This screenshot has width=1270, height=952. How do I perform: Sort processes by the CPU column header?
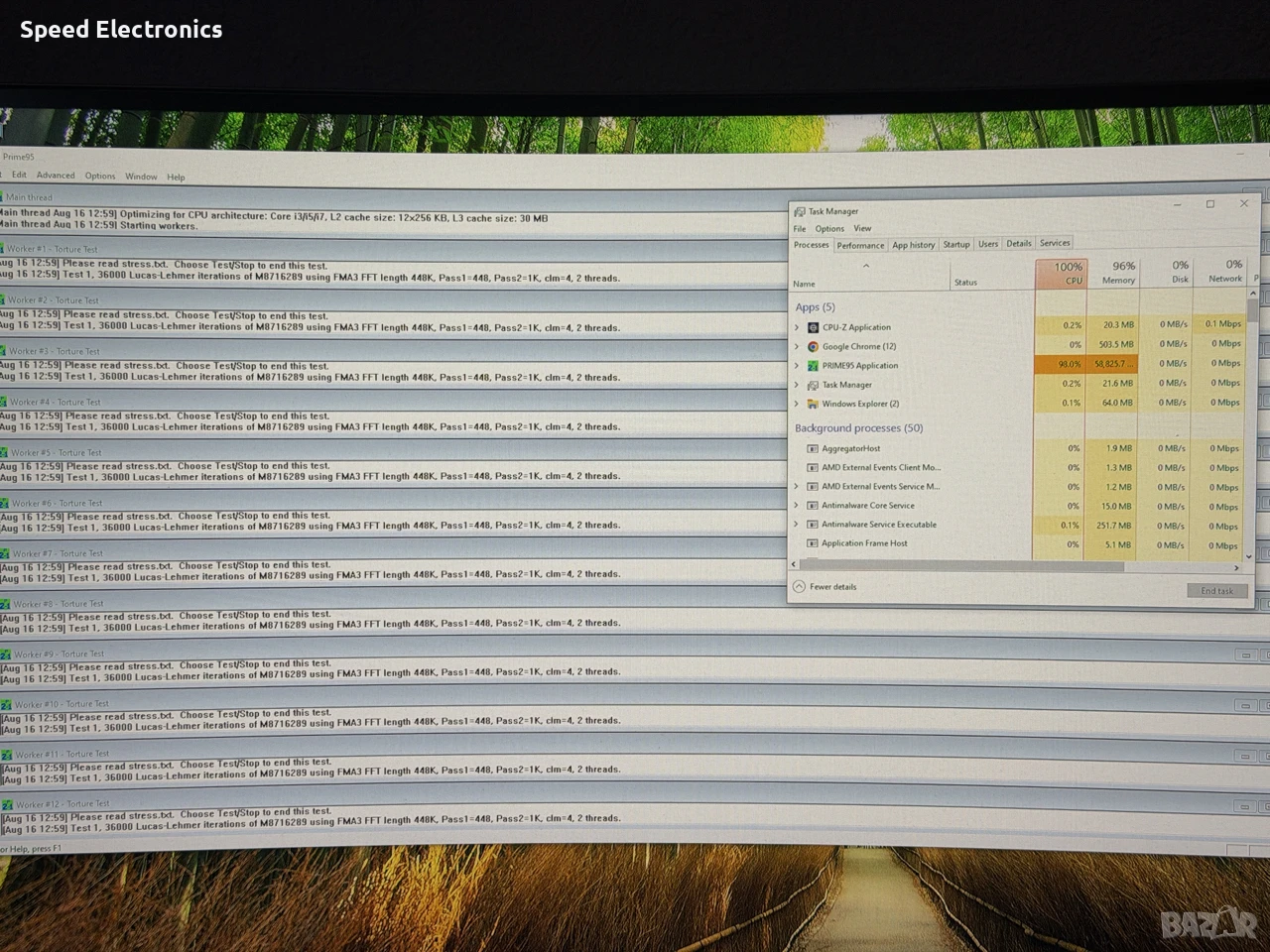point(1061,274)
